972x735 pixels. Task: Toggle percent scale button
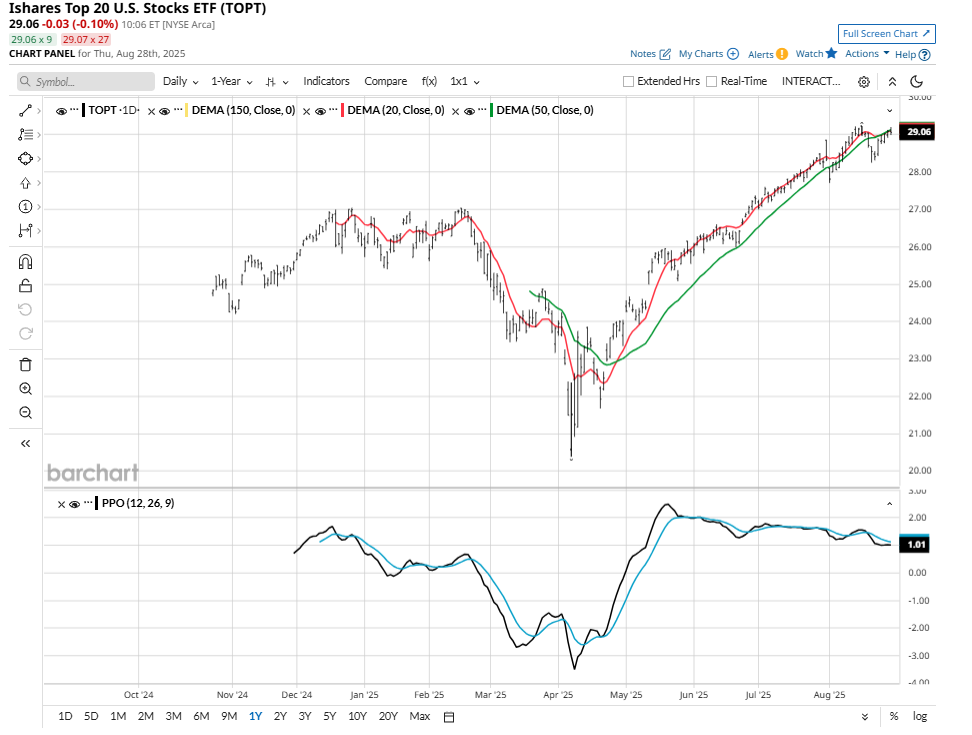click(x=893, y=716)
